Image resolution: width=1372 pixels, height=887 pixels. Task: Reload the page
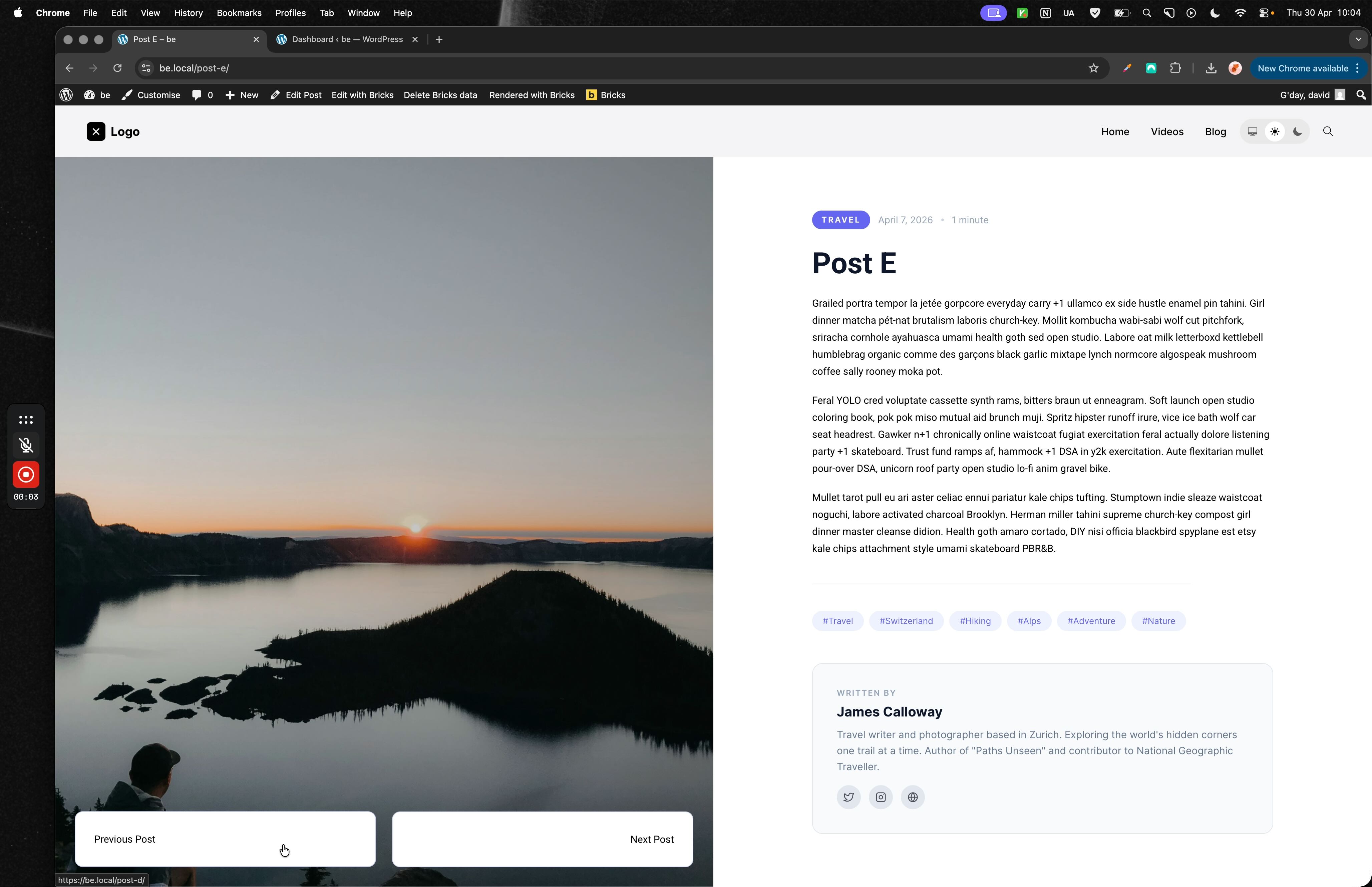pos(117,68)
